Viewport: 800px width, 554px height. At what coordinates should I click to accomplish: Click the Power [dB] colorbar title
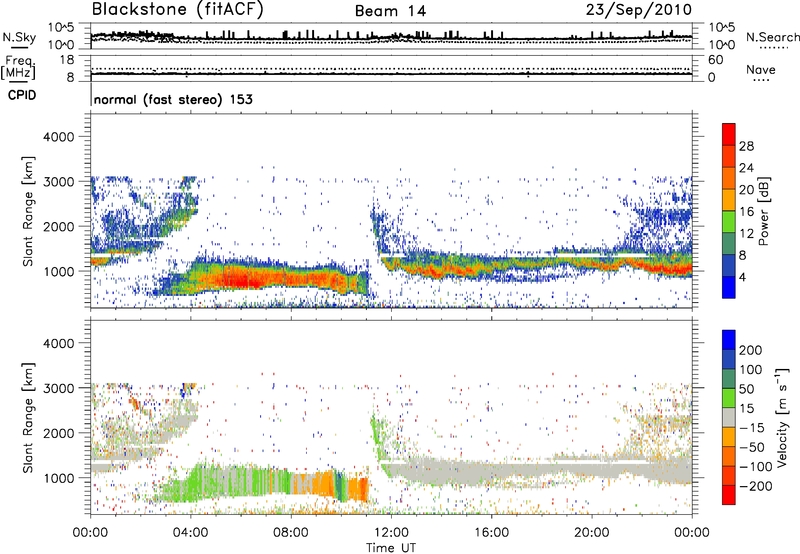(764, 211)
